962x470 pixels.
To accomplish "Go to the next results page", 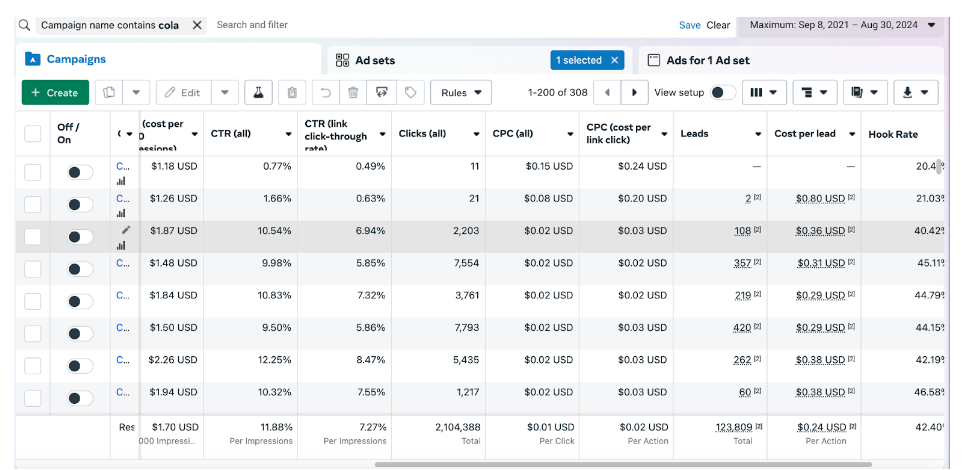I will coord(634,93).
